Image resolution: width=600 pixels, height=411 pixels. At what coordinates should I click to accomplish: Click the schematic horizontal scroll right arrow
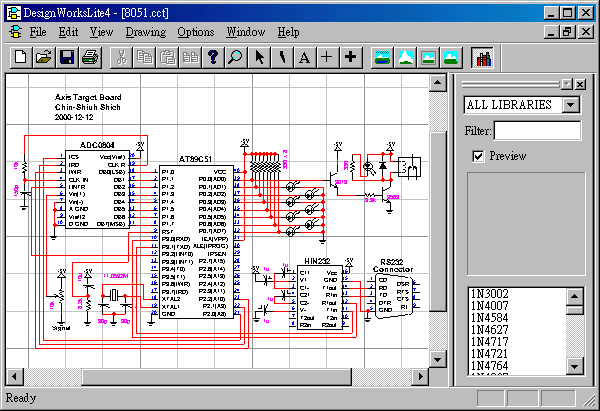tap(421, 377)
